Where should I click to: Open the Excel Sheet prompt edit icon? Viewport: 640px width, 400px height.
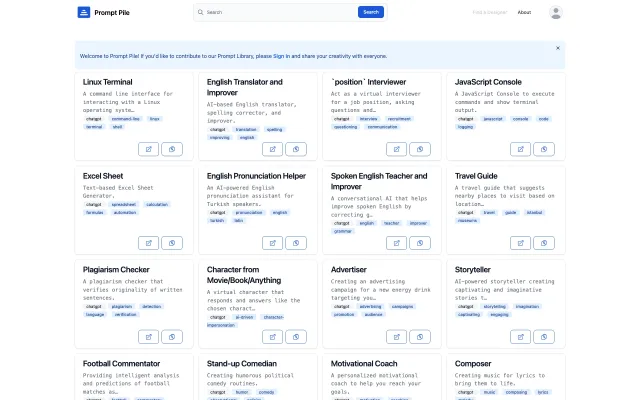pyautogui.click(x=148, y=243)
